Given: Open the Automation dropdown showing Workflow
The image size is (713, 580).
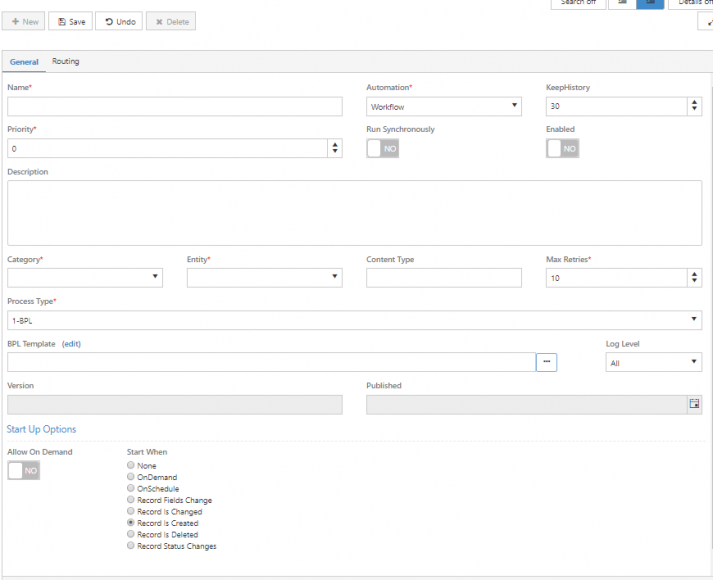Looking at the screenshot, I should 444,106.
